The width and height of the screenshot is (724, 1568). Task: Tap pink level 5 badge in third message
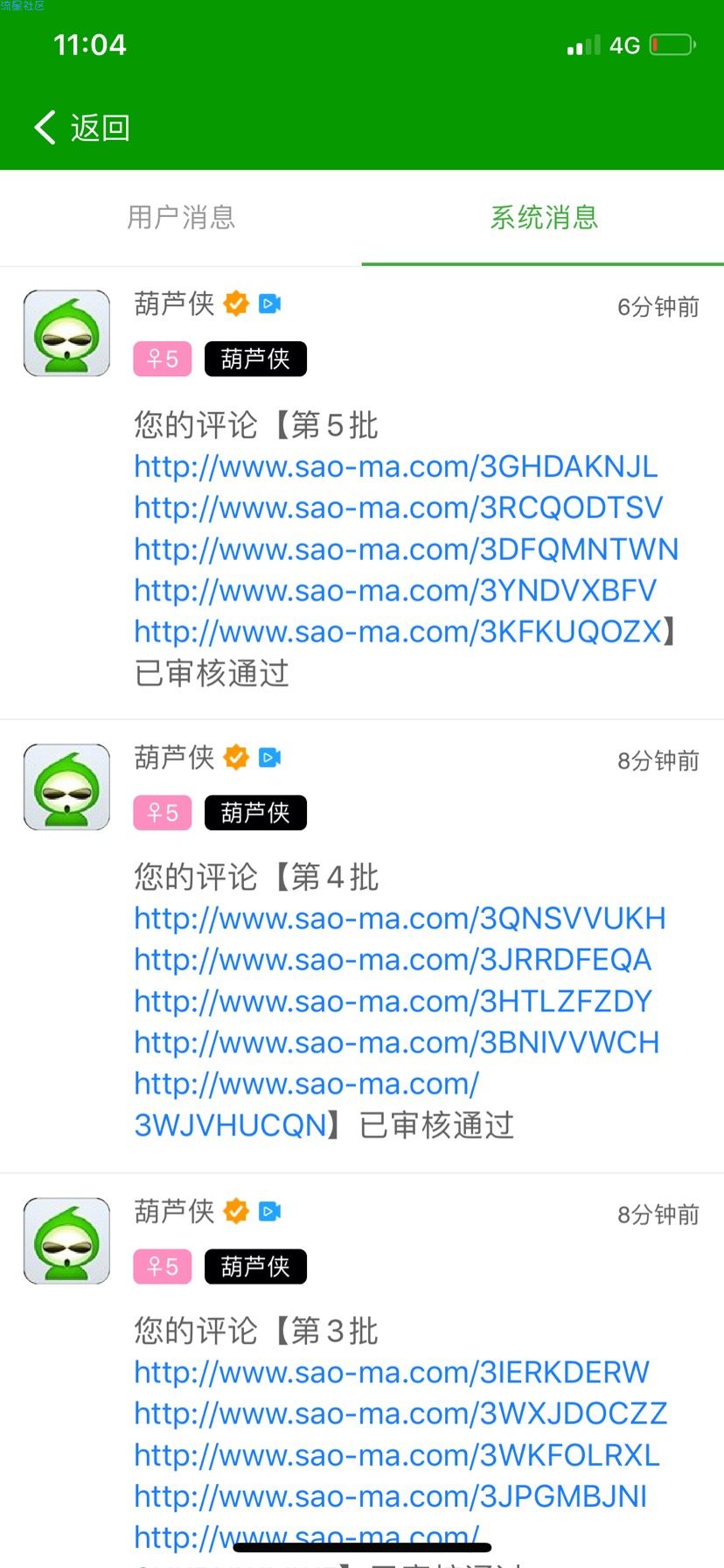pyautogui.click(x=163, y=1266)
